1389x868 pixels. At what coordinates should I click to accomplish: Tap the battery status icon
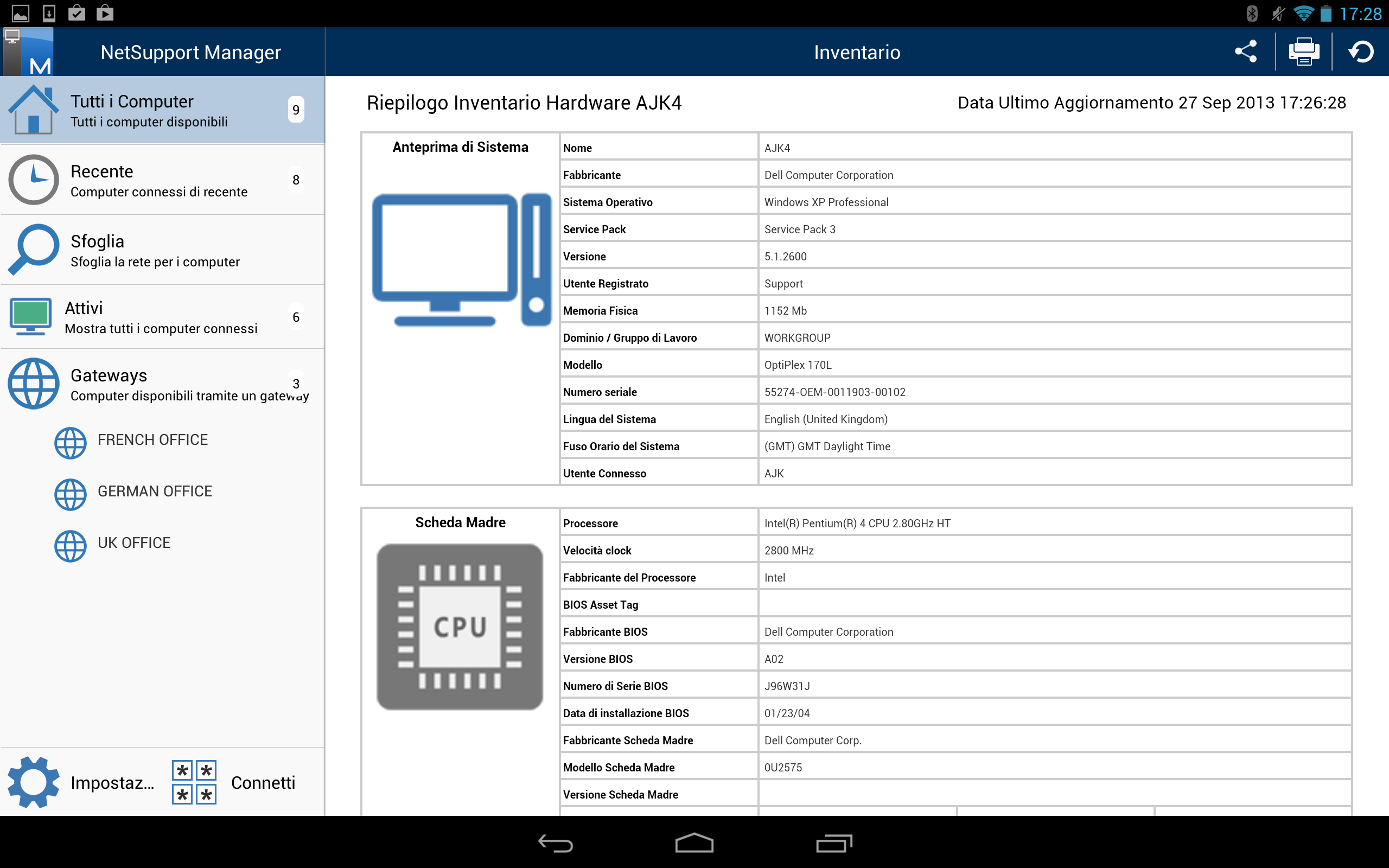tap(1327, 13)
